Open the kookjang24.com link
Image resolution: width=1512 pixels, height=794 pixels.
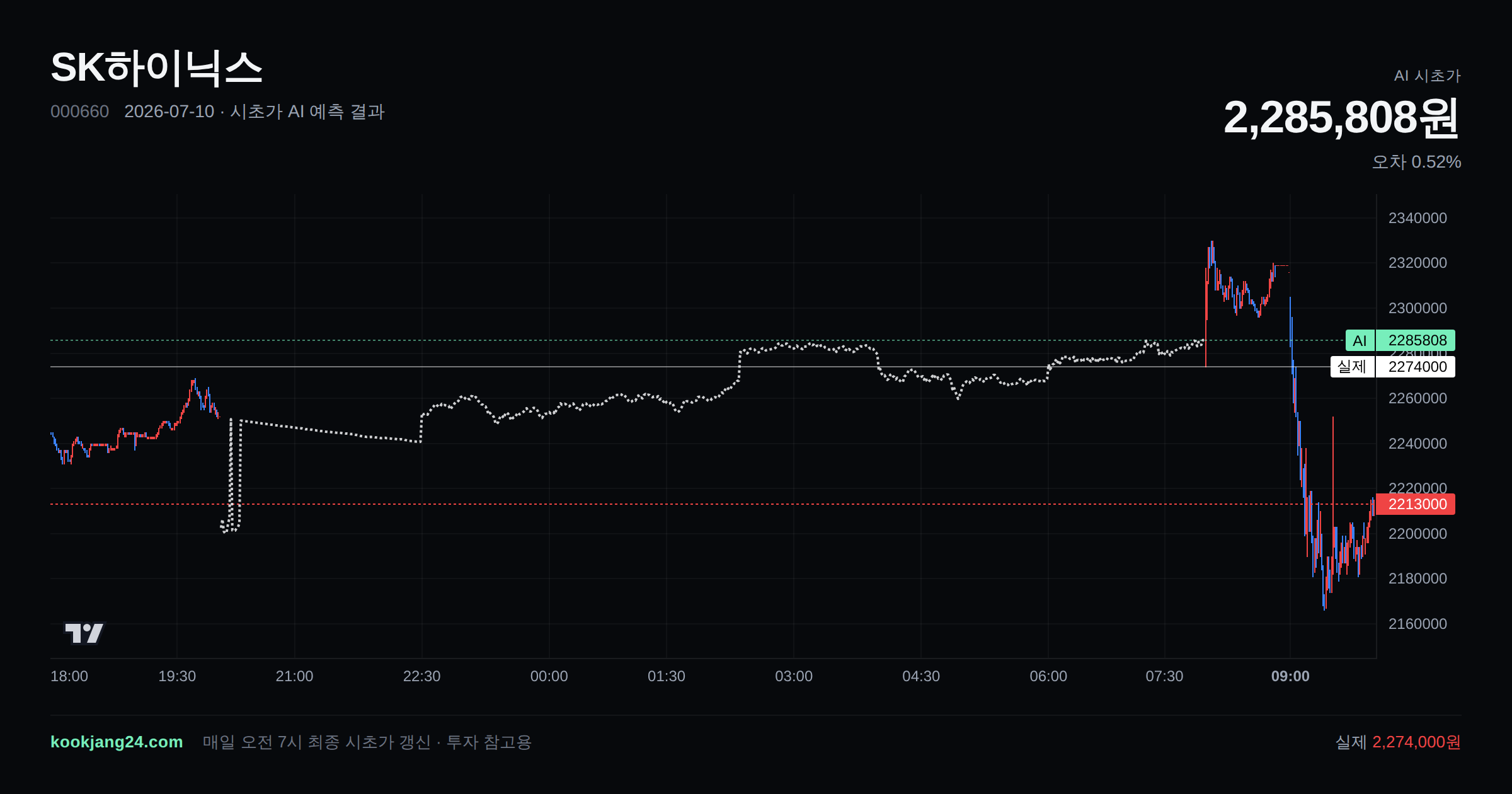pos(117,742)
